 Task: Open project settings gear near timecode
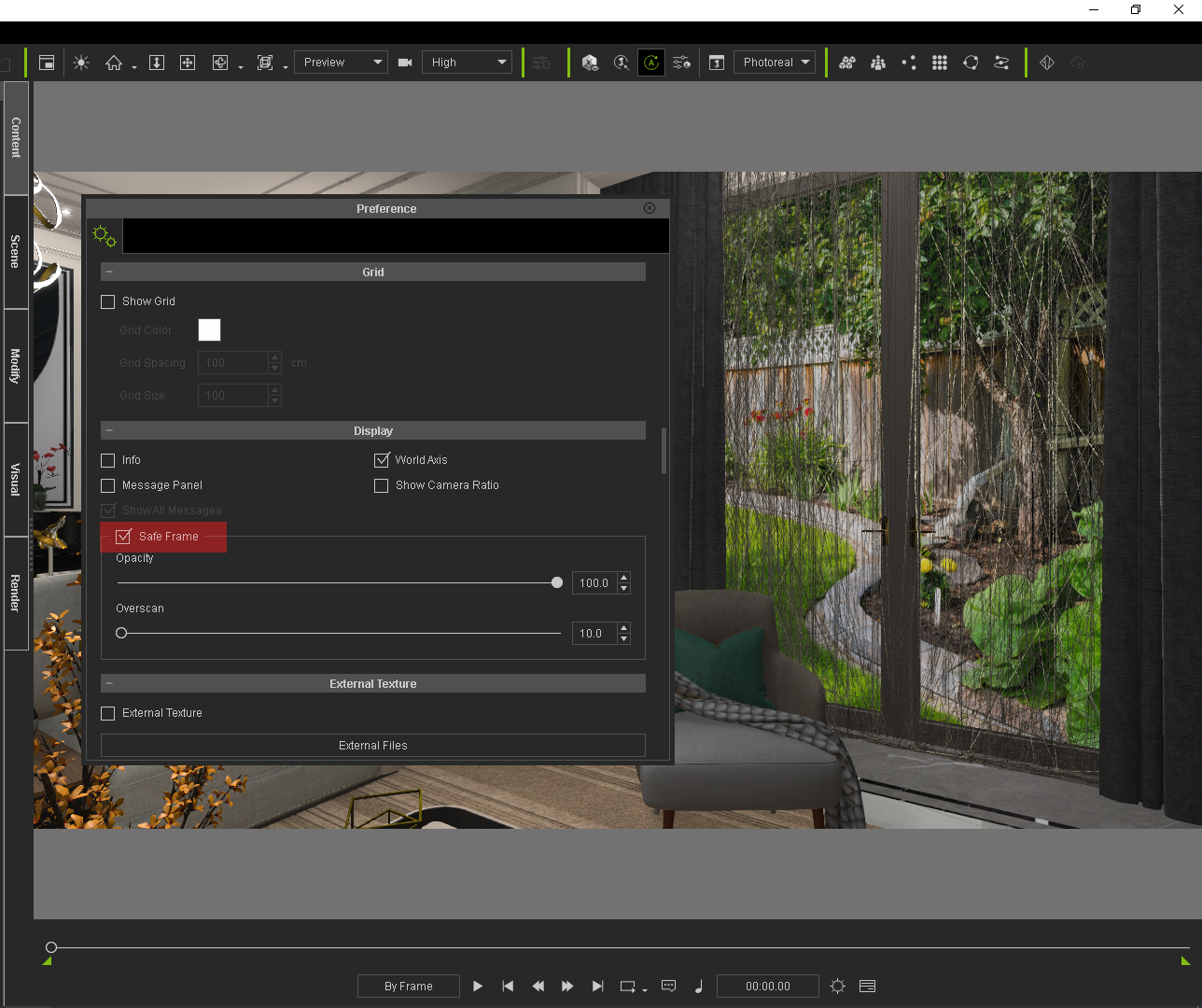838,986
